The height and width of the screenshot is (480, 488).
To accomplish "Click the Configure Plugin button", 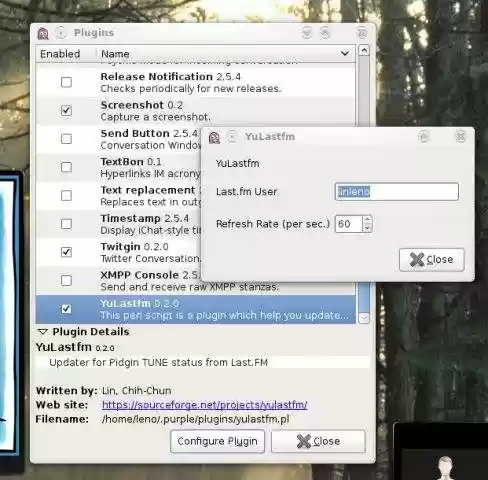I will click(217, 441).
